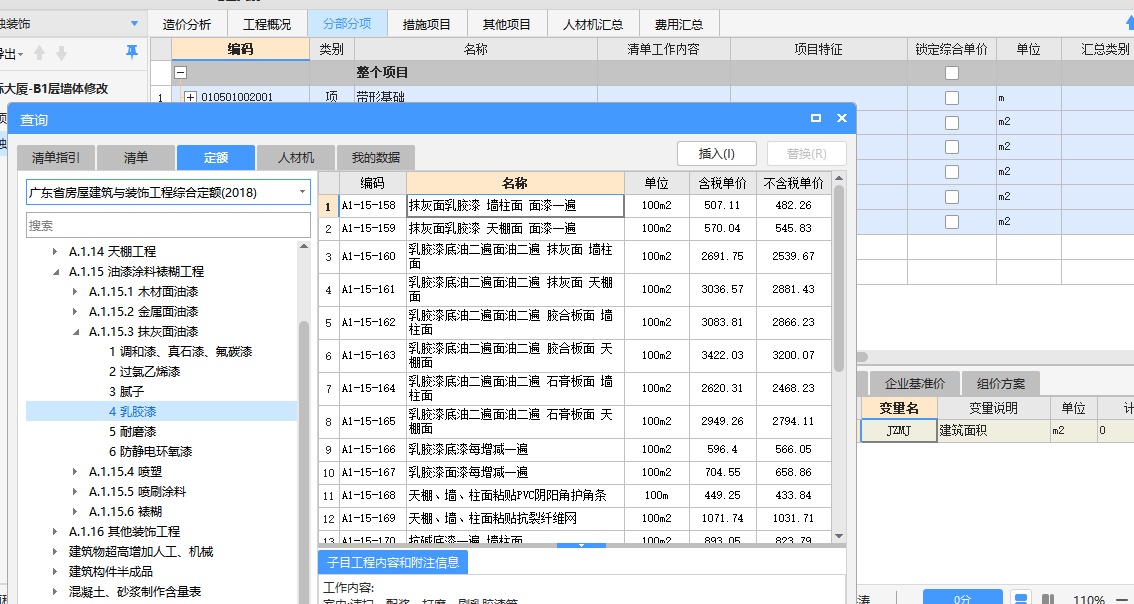
Task: Select tree item 5 耐磨漆
Action: [133, 432]
